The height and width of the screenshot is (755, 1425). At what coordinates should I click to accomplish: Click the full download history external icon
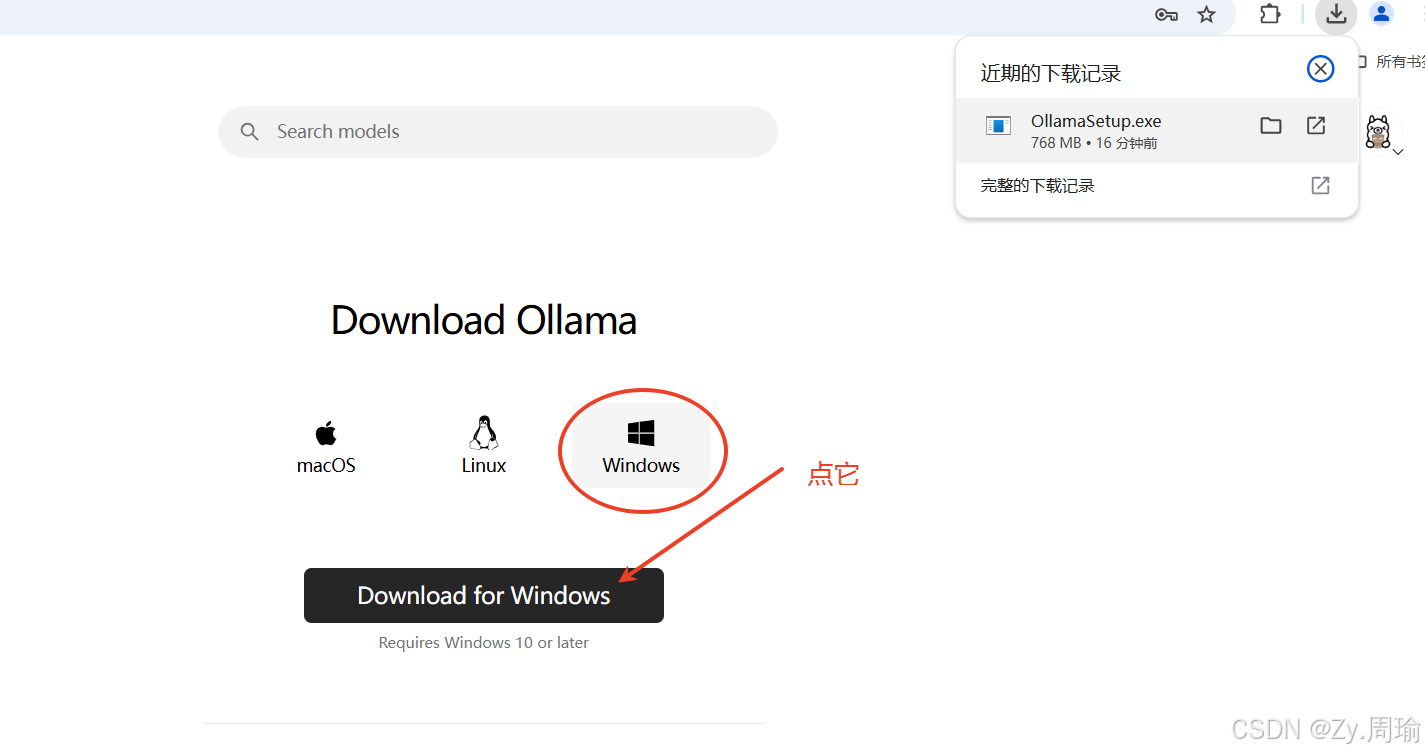1320,186
